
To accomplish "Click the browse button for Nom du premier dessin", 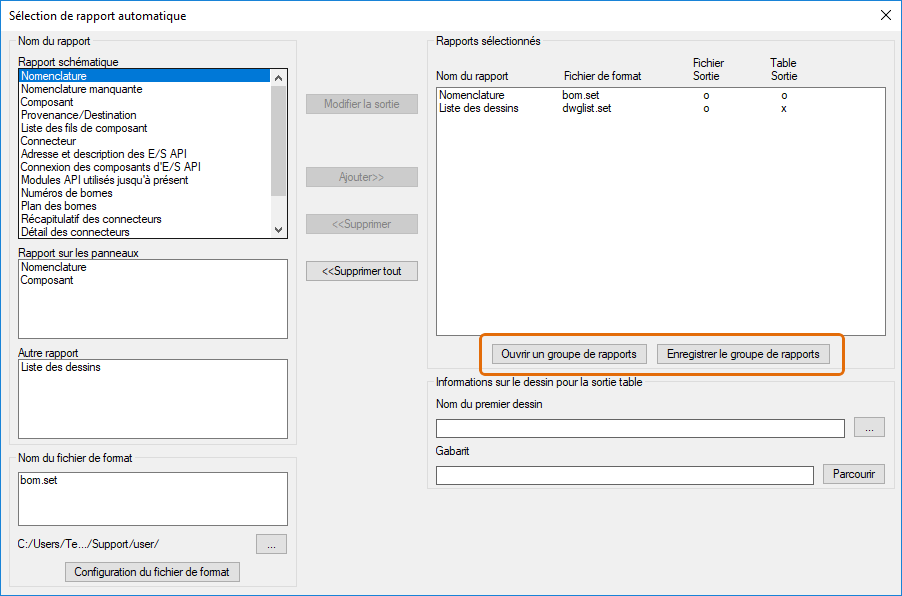I will [869, 428].
